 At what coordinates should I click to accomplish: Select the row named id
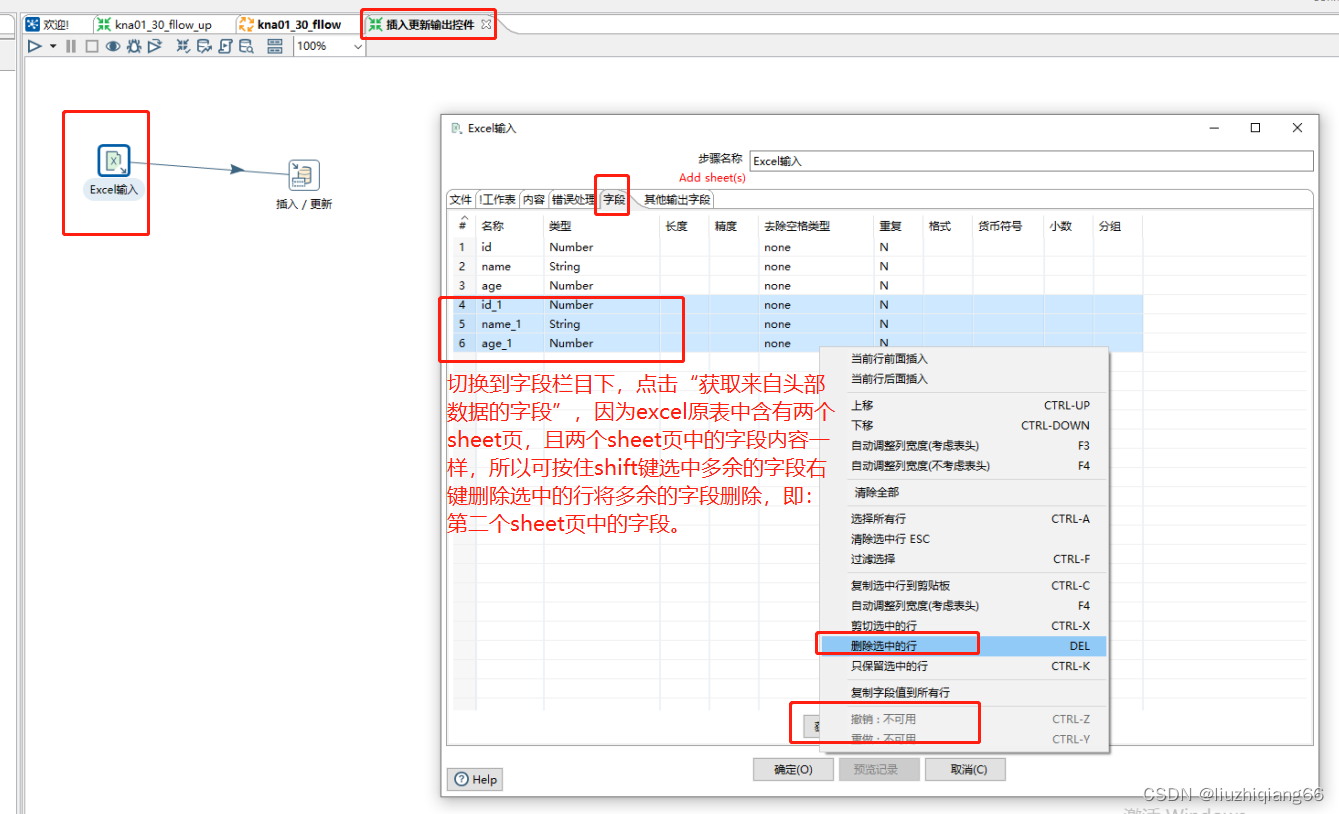pyautogui.click(x=798, y=247)
